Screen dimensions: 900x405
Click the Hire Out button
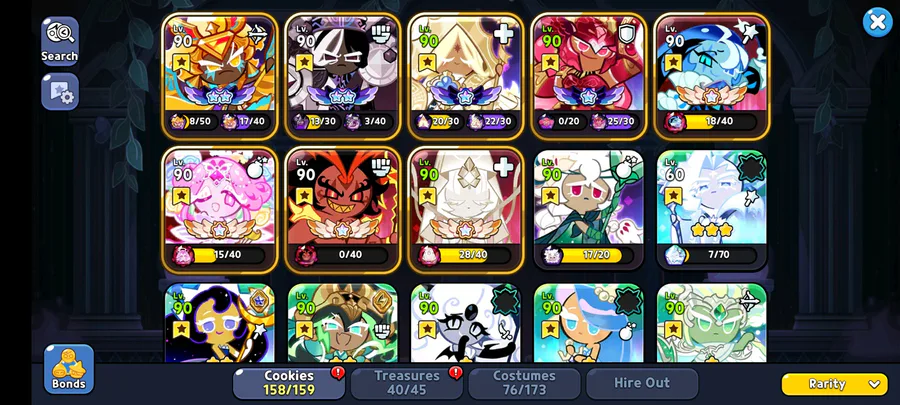point(642,383)
